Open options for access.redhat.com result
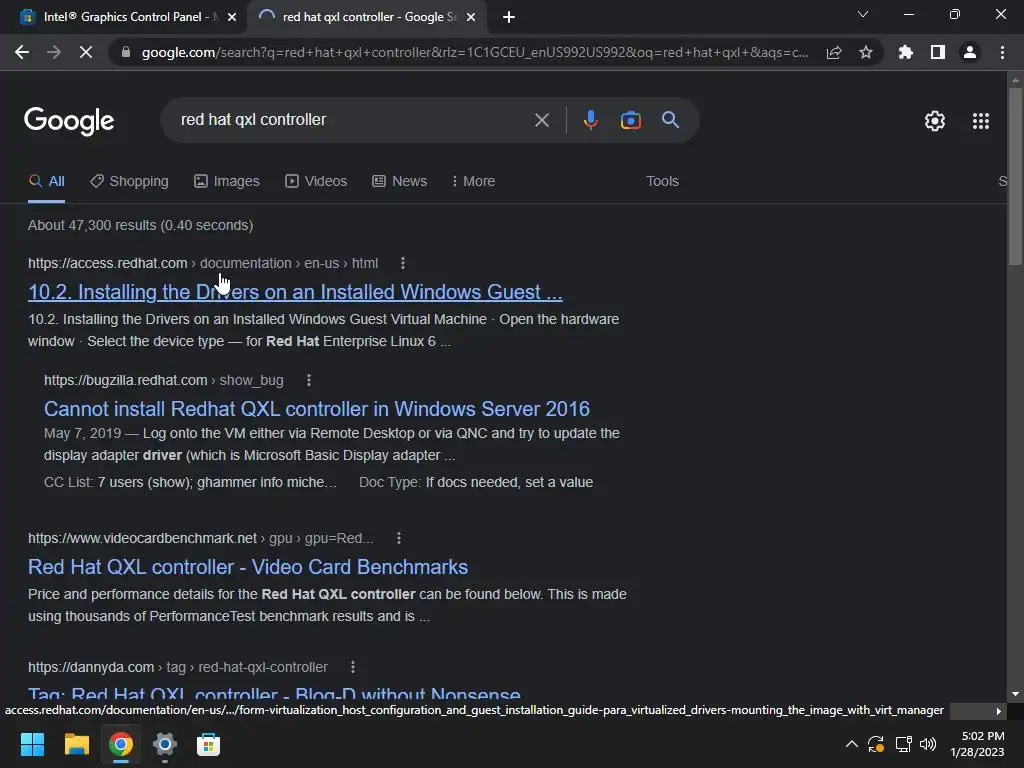1024x768 pixels. point(402,263)
